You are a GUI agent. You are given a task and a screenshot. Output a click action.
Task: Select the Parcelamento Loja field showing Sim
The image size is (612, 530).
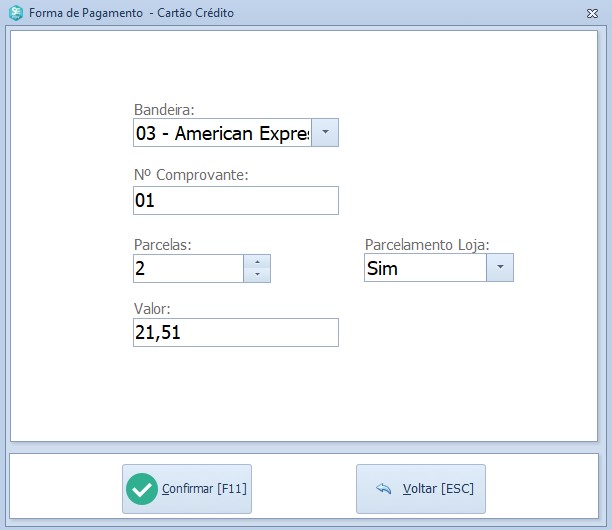[425, 268]
